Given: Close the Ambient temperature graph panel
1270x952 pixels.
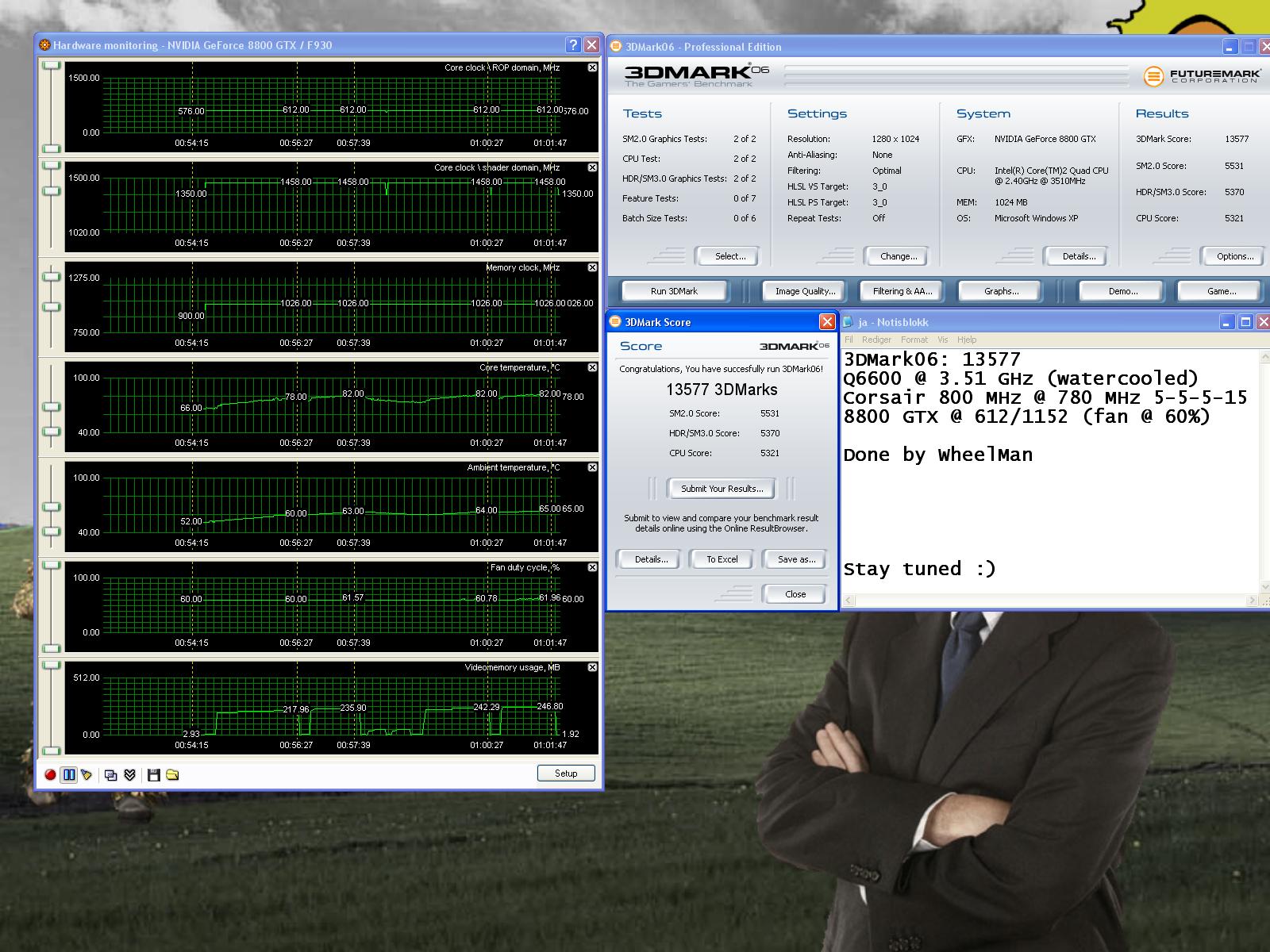Looking at the screenshot, I should (x=592, y=467).
